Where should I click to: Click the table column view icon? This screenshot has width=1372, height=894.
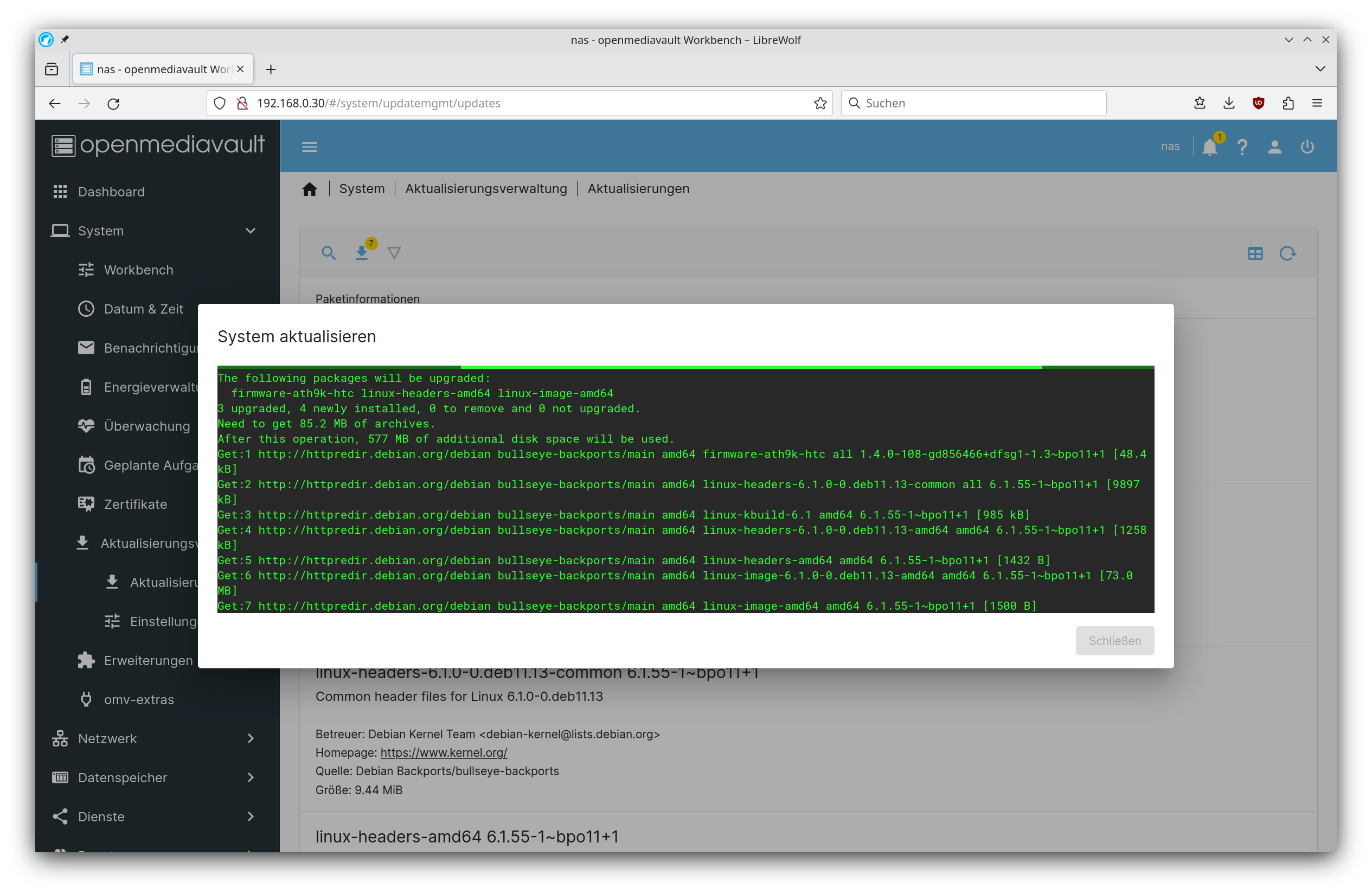tap(1255, 253)
